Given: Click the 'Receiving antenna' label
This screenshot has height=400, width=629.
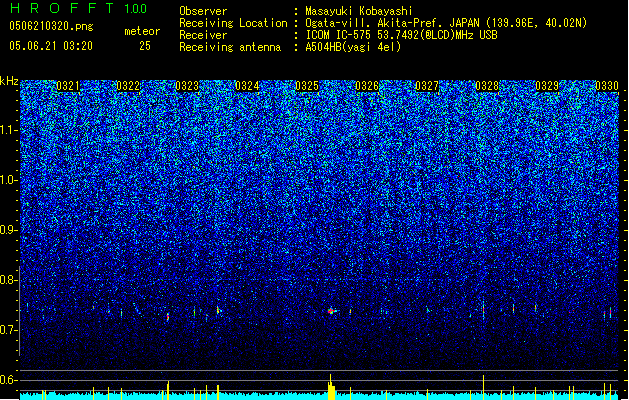Looking at the screenshot, I should point(230,47).
